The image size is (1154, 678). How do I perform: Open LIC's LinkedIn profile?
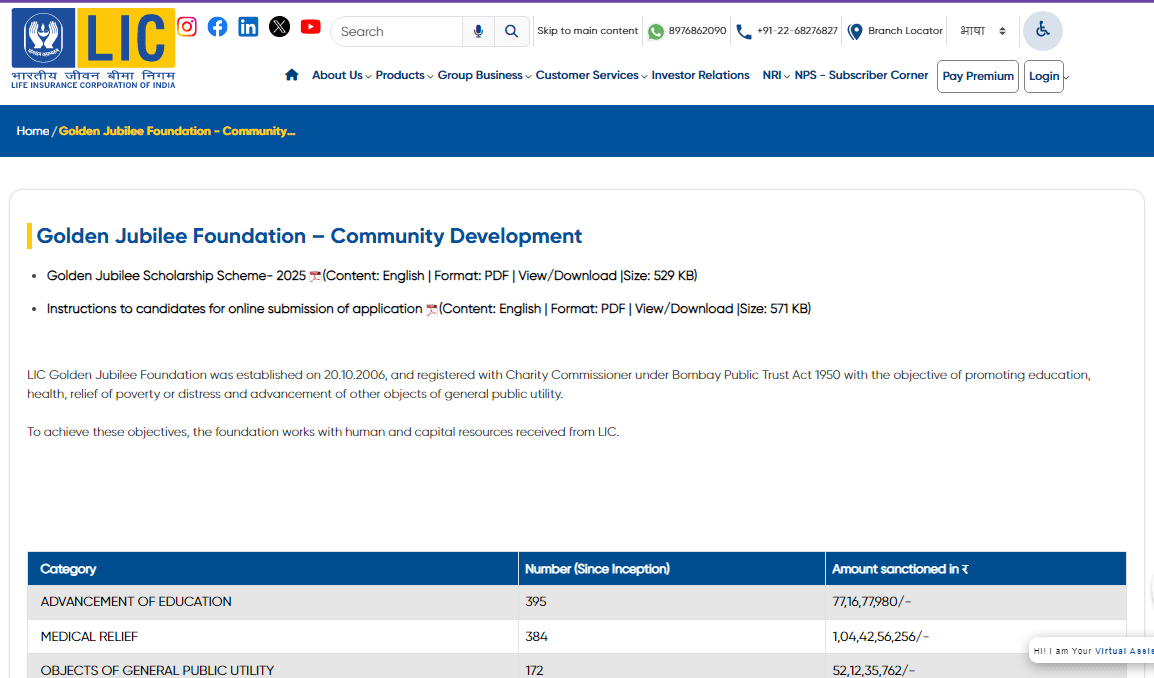click(248, 27)
